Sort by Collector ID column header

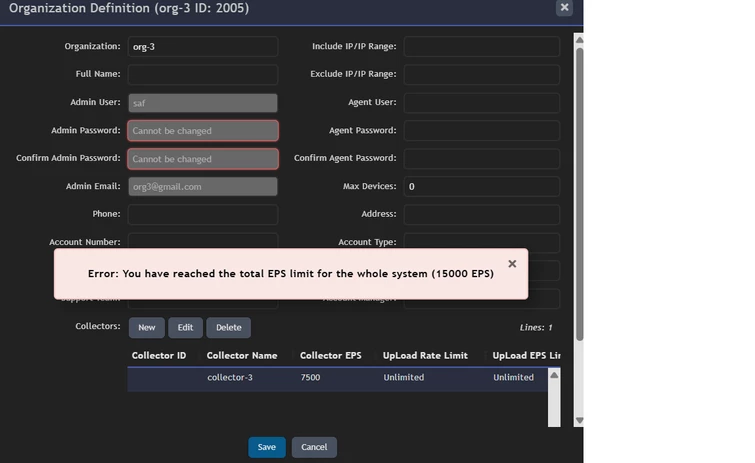(159, 356)
